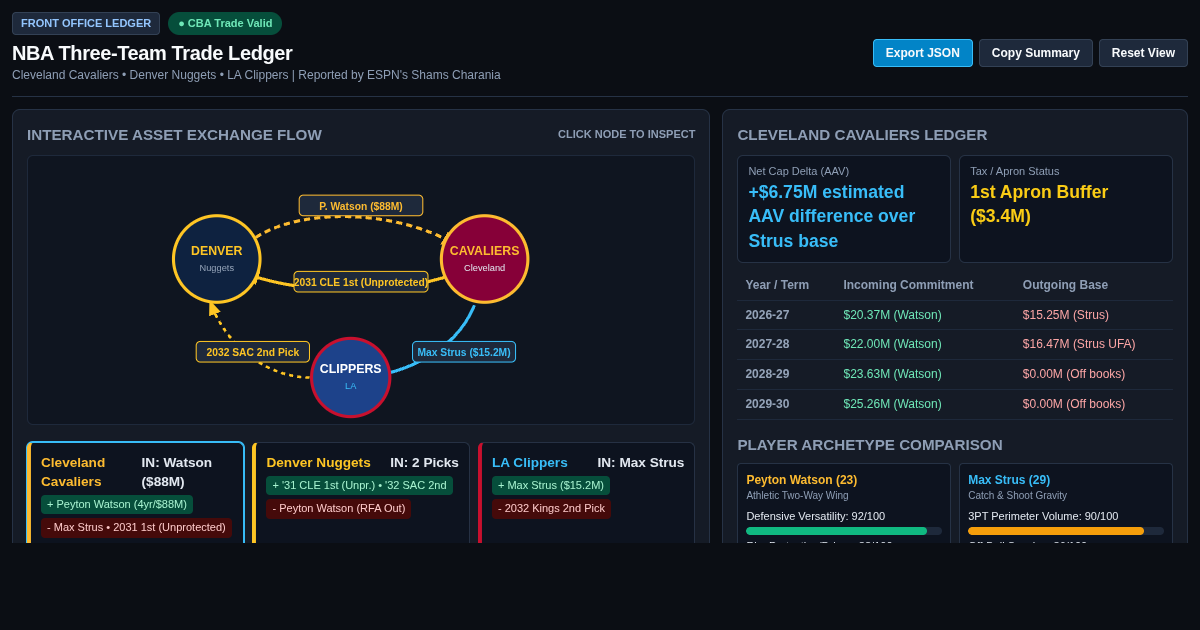The width and height of the screenshot is (1200, 630).
Task: Inspect the Denver Nuggets node
Action: [x=217, y=259]
